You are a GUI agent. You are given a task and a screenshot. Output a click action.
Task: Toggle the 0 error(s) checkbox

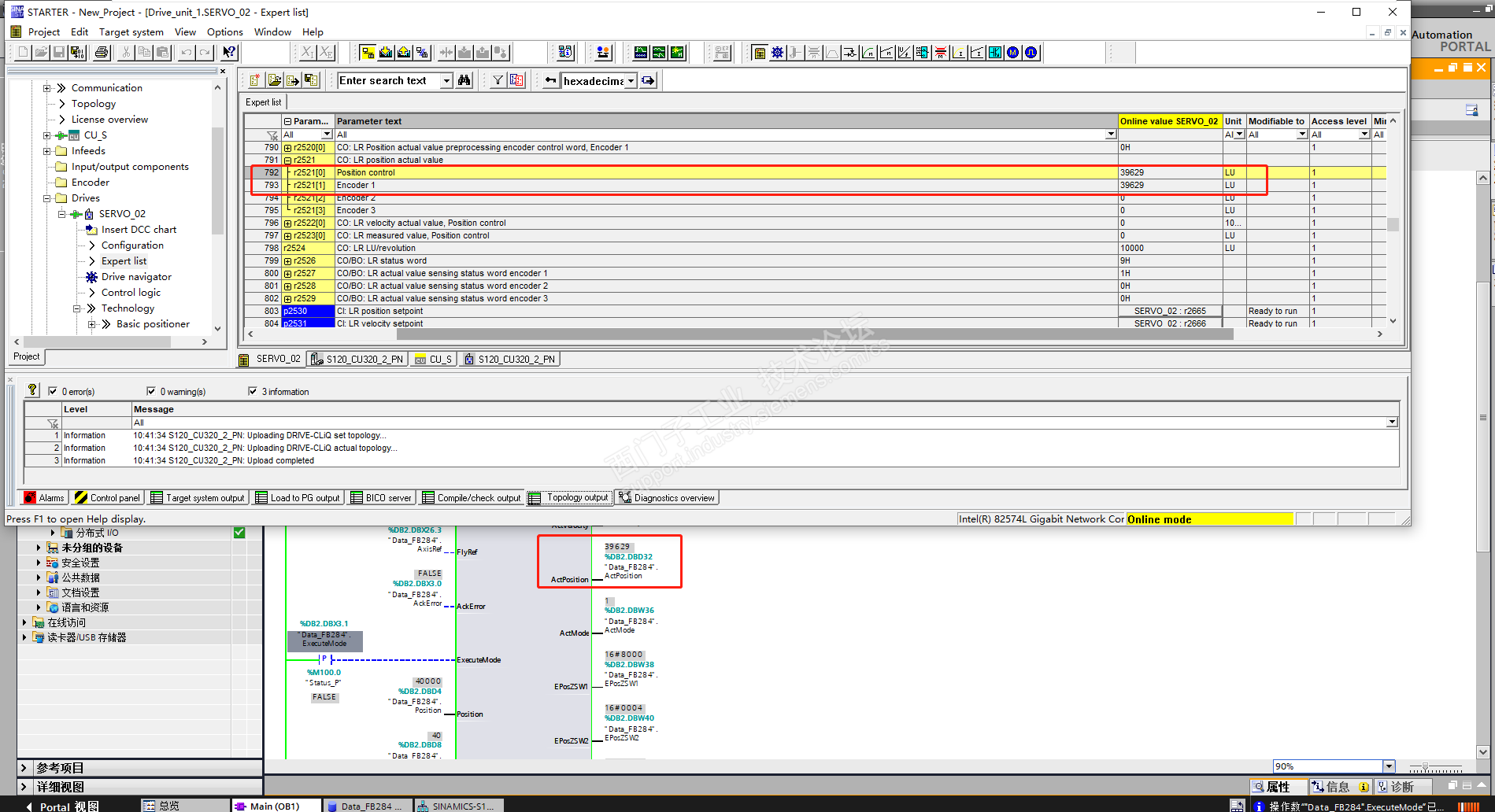point(53,391)
